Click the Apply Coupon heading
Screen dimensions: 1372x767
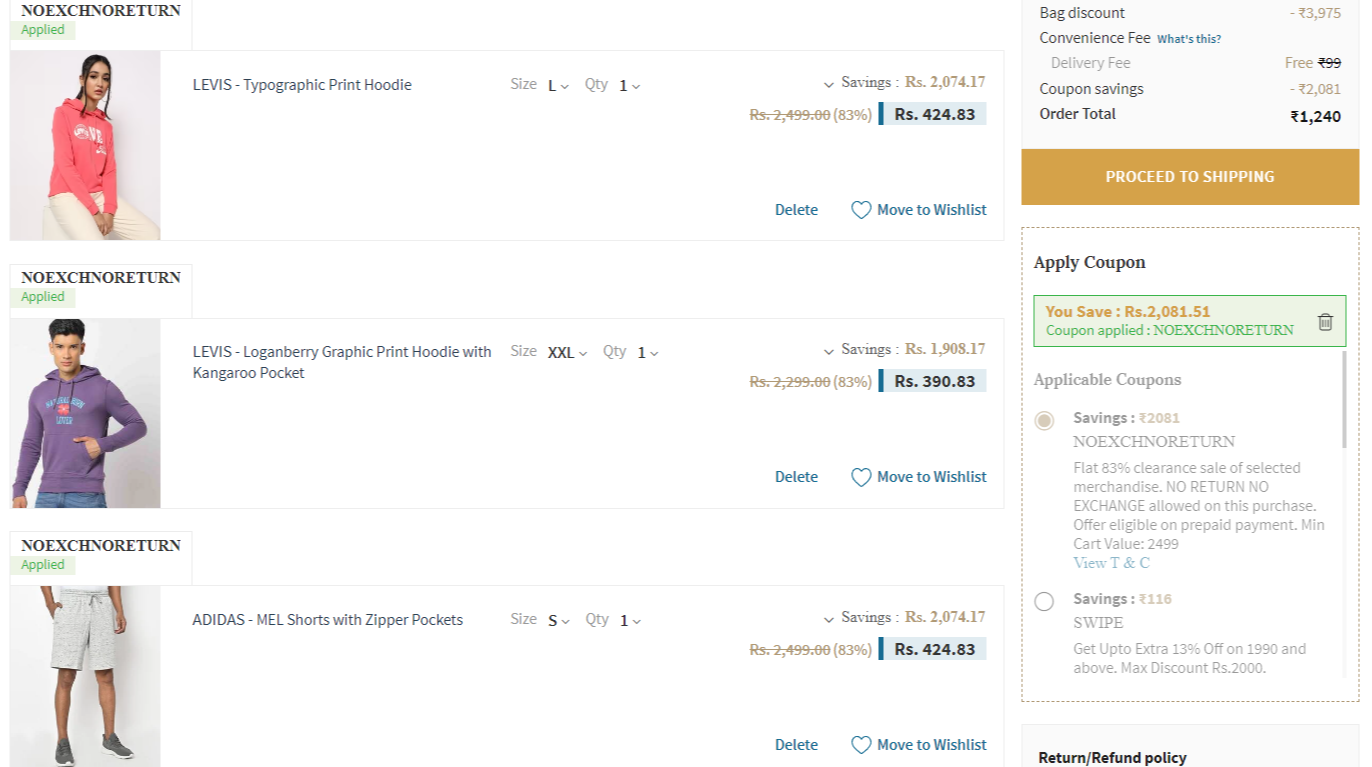[1089, 262]
